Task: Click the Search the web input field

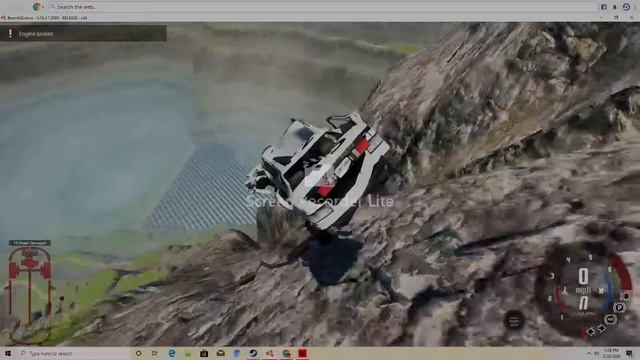Action: click(x=322, y=7)
